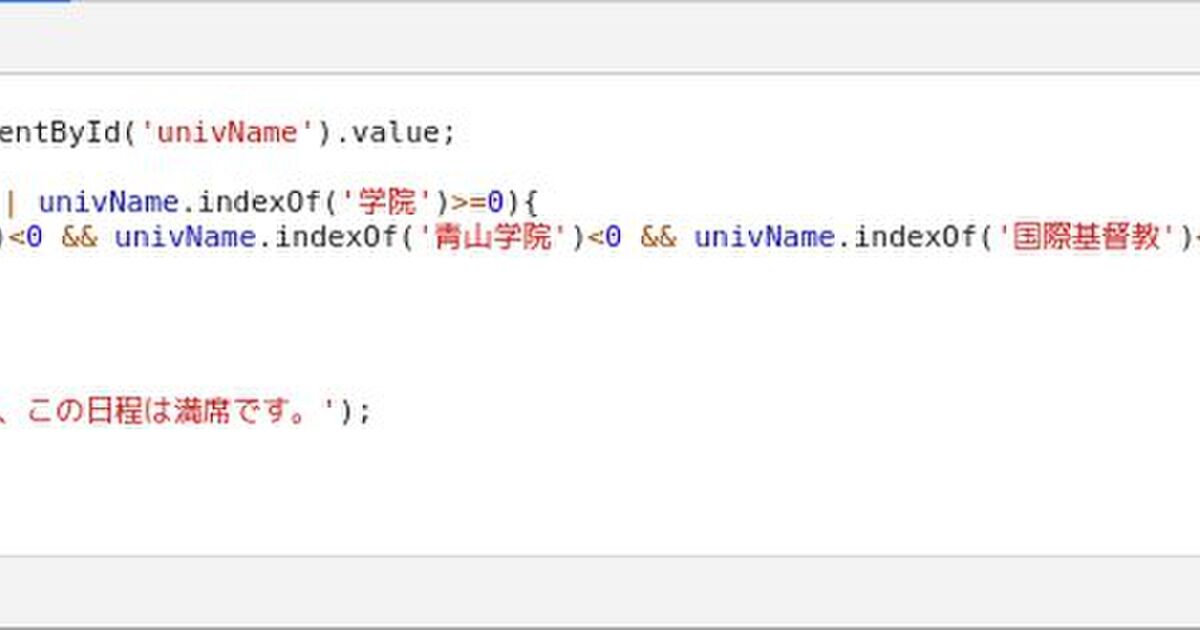Click the Japanese message 'この日程は満席です。'
This screenshot has height=630, width=1200.
tap(170, 411)
